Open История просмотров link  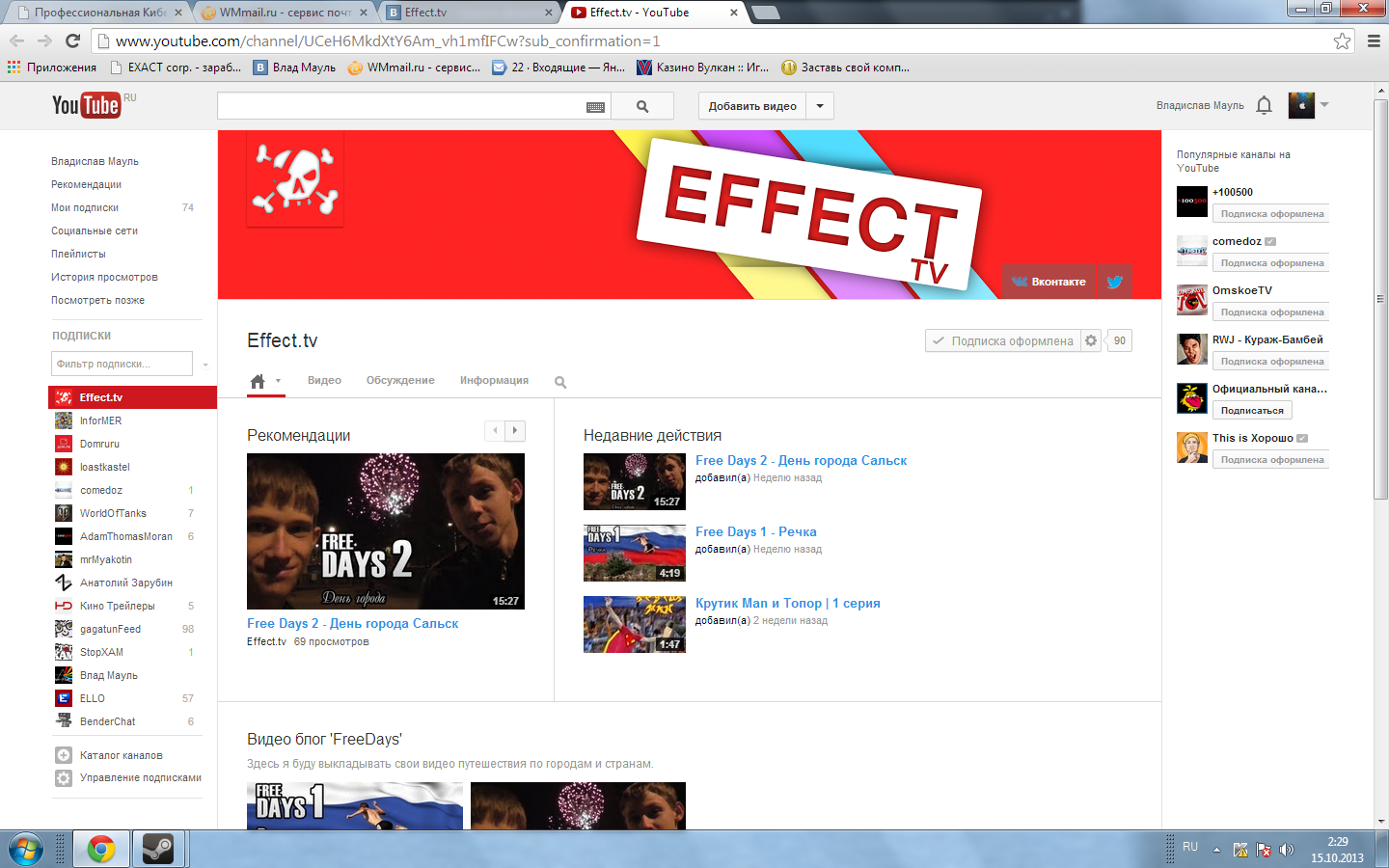pyautogui.click(x=104, y=277)
